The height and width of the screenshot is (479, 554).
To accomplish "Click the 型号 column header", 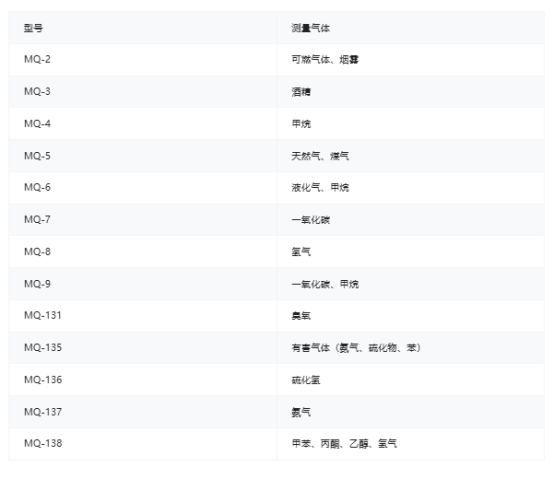I will click(33, 28).
